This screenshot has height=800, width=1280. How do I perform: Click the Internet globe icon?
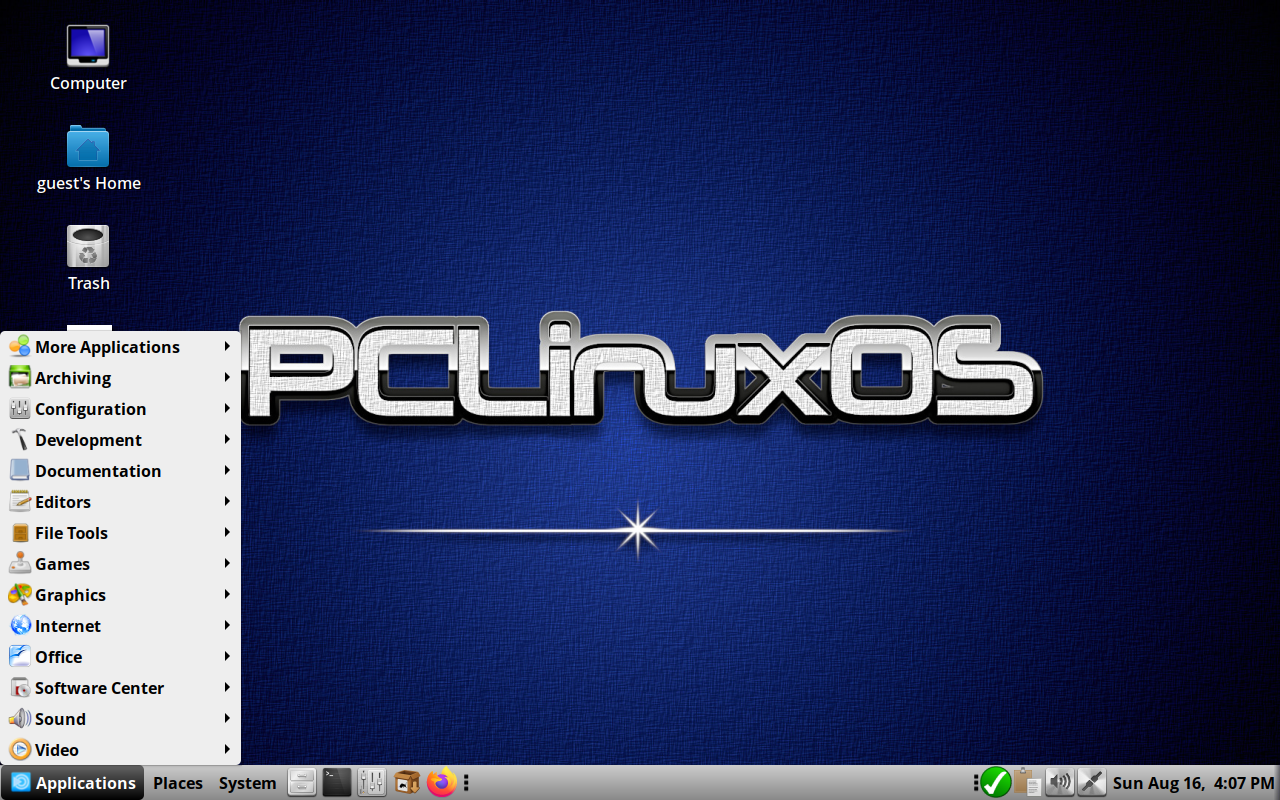click(19, 626)
